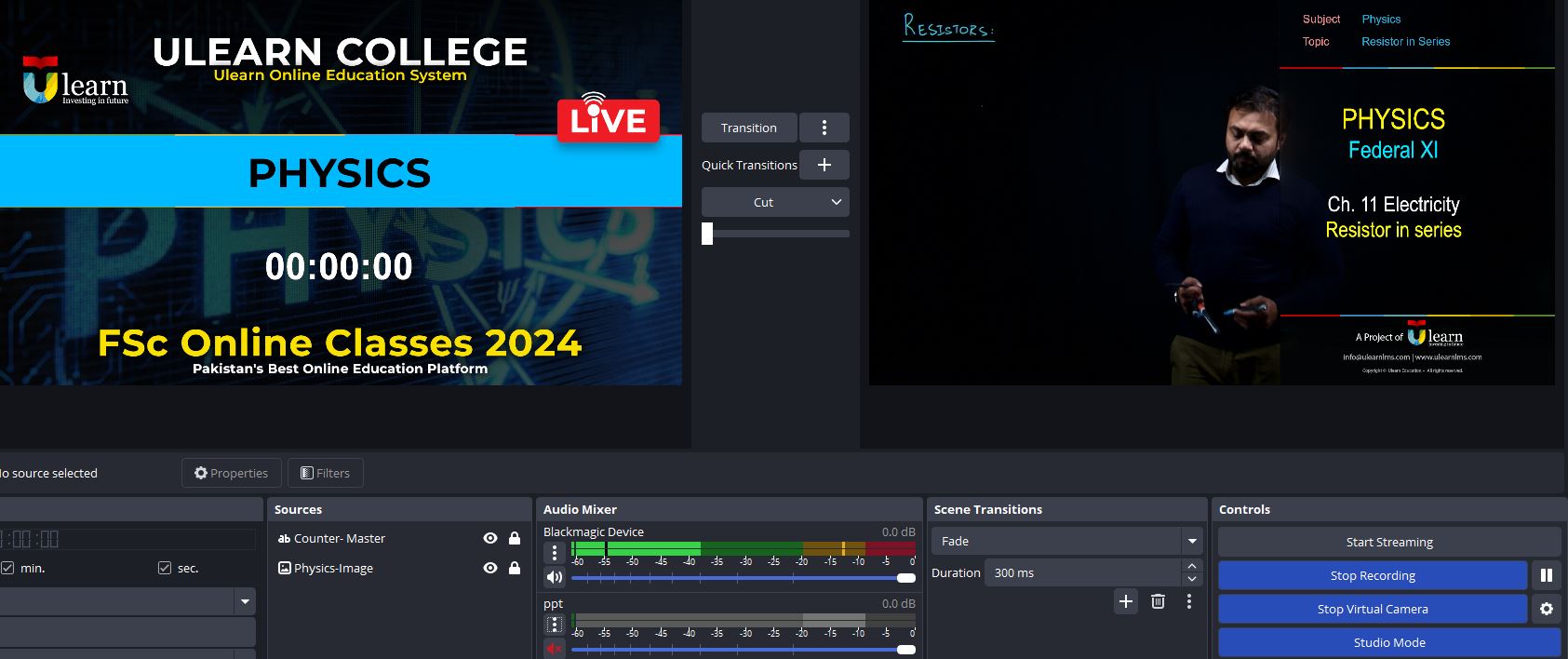Viewport: 1568px width, 659px height.
Task: Click the image icon beside Physics-Image
Action: click(x=285, y=568)
